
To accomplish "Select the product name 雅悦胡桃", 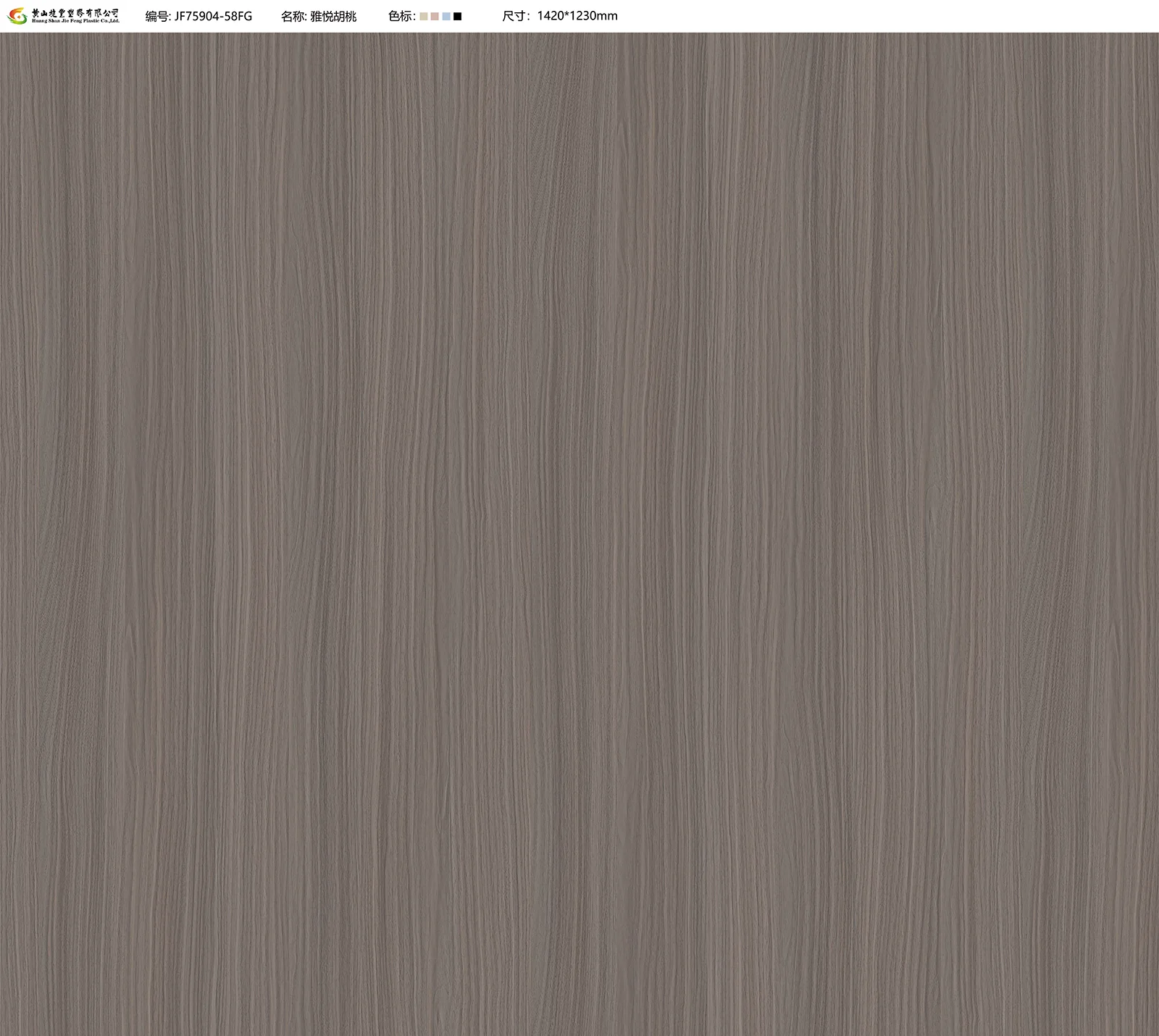I will pyautogui.click(x=333, y=16).
